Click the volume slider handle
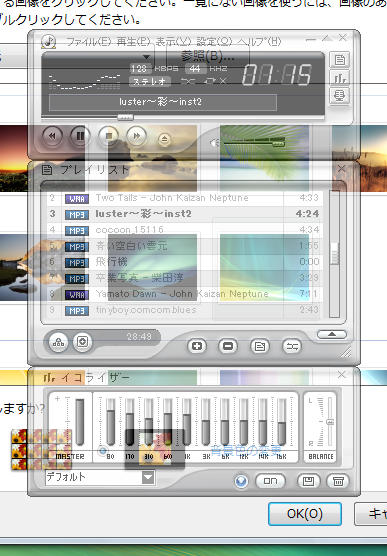Image resolution: width=387 pixels, height=556 pixels. pyautogui.click(x=279, y=143)
